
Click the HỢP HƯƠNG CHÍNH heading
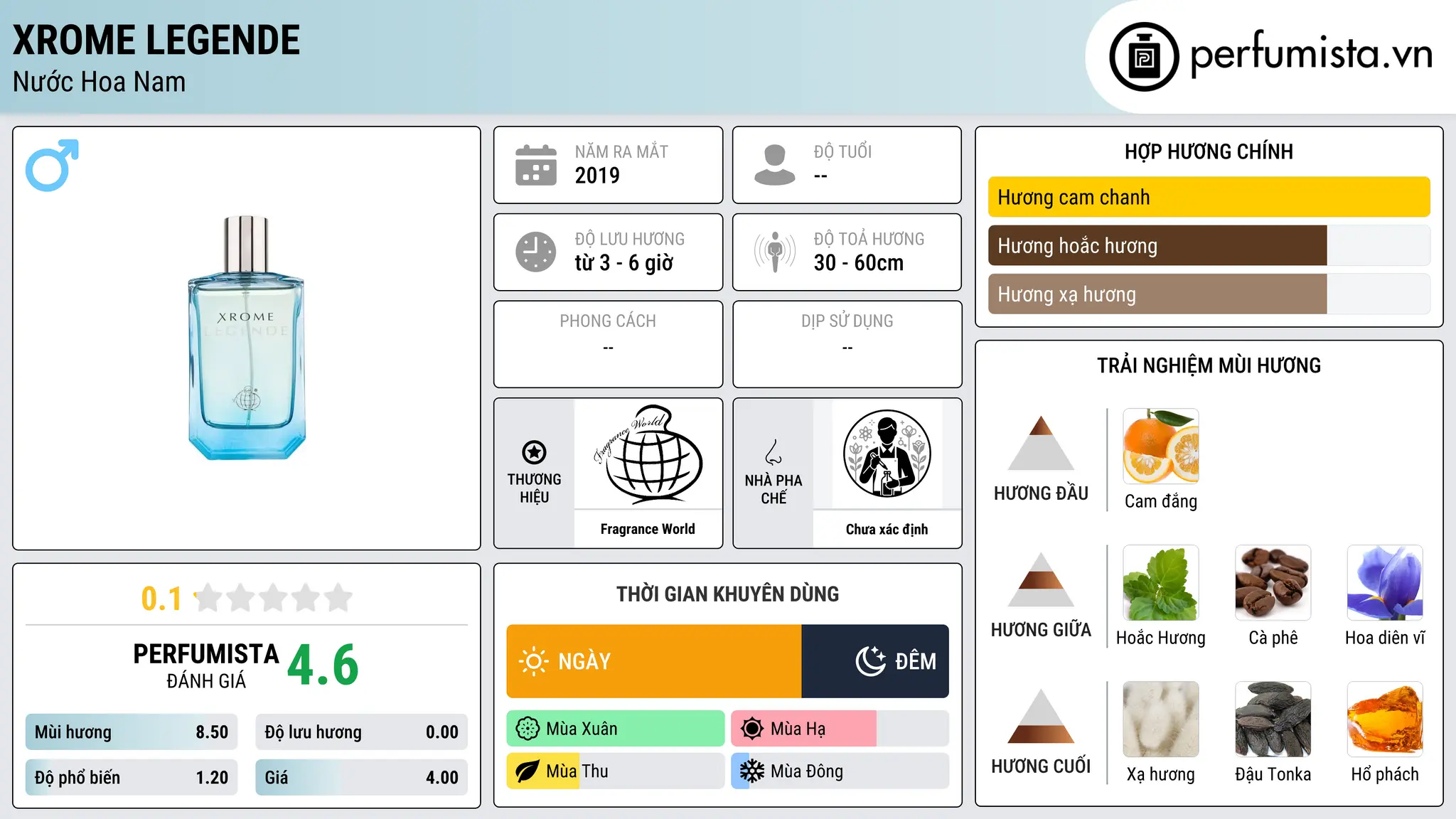pos(1209,151)
